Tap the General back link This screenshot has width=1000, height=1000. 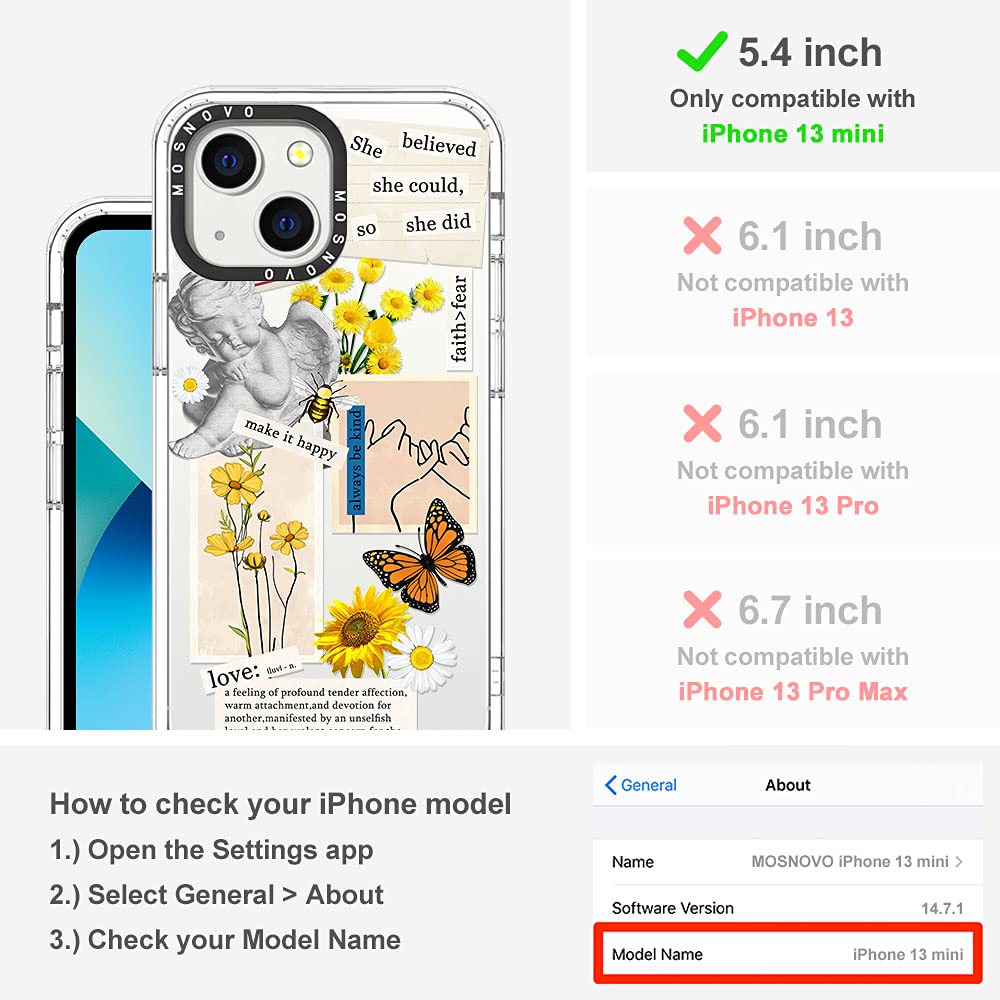pyautogui.click(x=640, y=785)
